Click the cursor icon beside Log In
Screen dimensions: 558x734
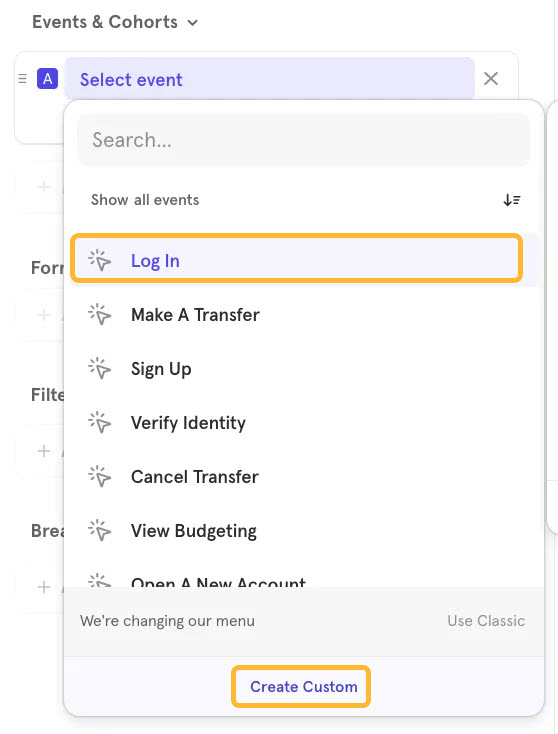click(100, 260)
